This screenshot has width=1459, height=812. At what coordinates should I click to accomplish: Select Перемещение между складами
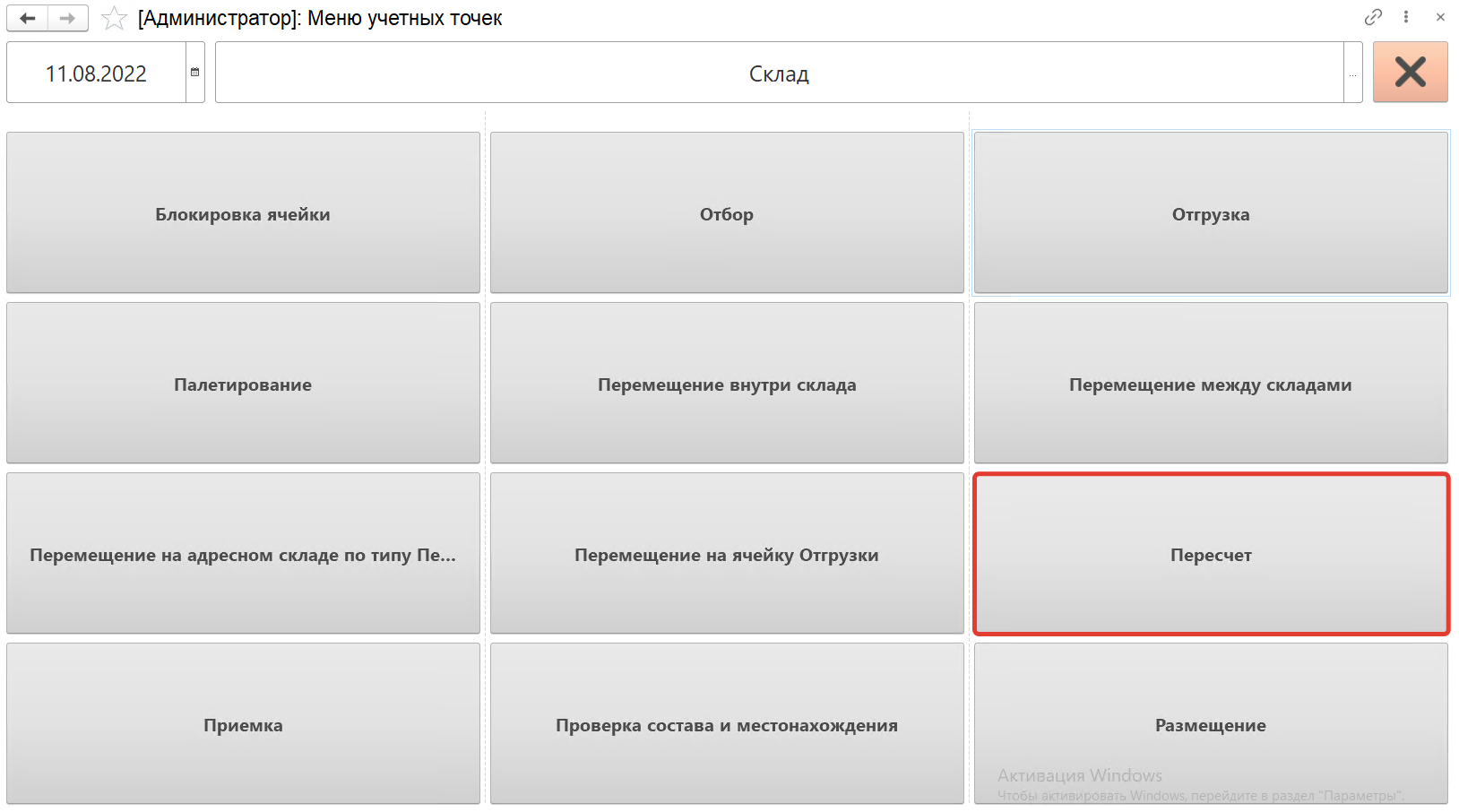point(1211,384)
